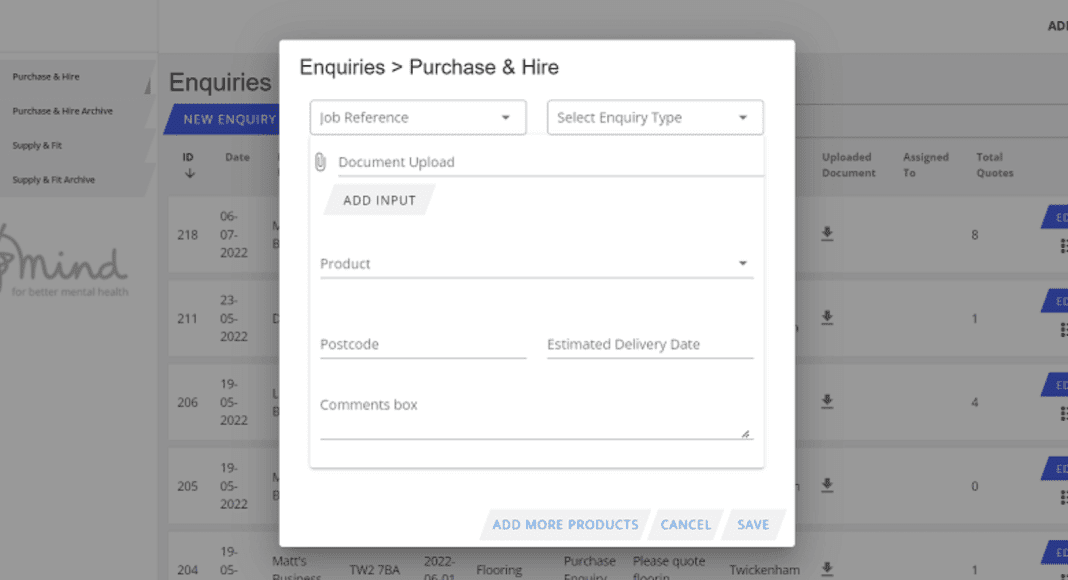Sort by ID column arrow
1068x580 pixels.
click(189, 174)
